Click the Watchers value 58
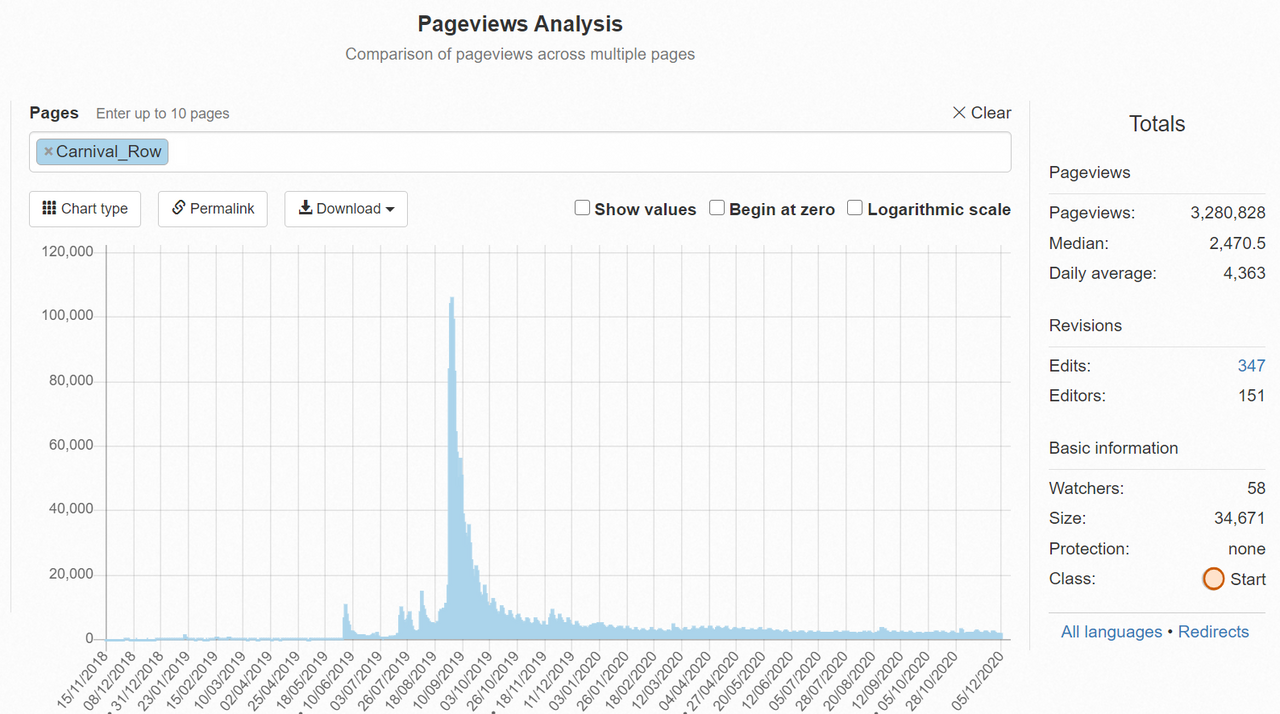Viewport: 1280px width, 714px height. pos(1256,489)
